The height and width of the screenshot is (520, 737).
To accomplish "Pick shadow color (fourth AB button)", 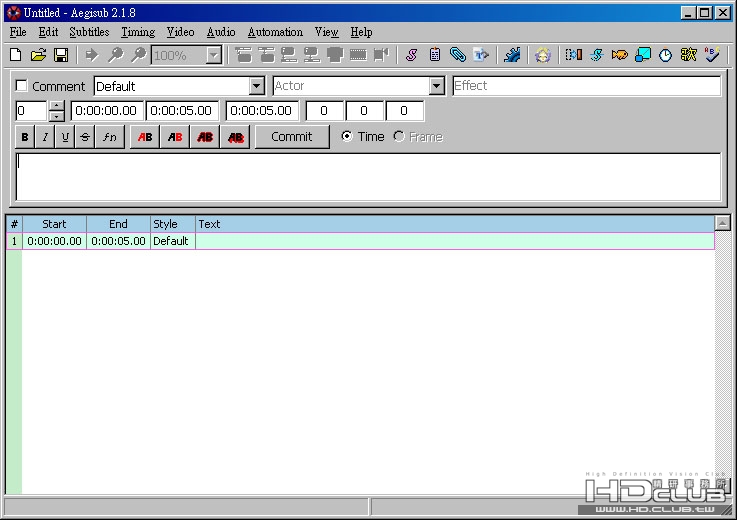I will coord(235,137).
